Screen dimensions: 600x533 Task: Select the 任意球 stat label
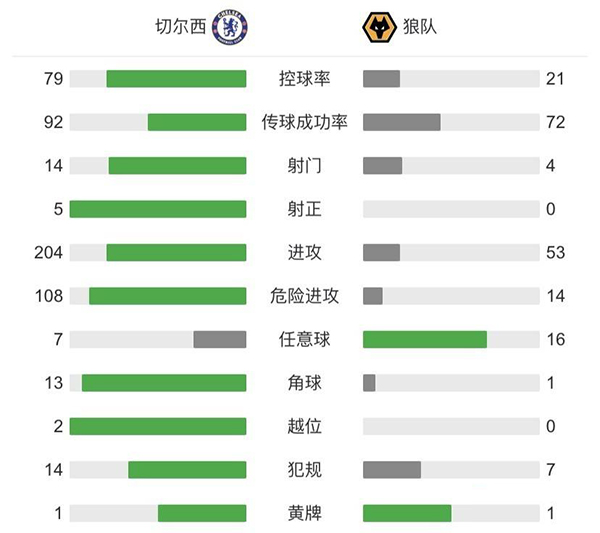[305, 339]
